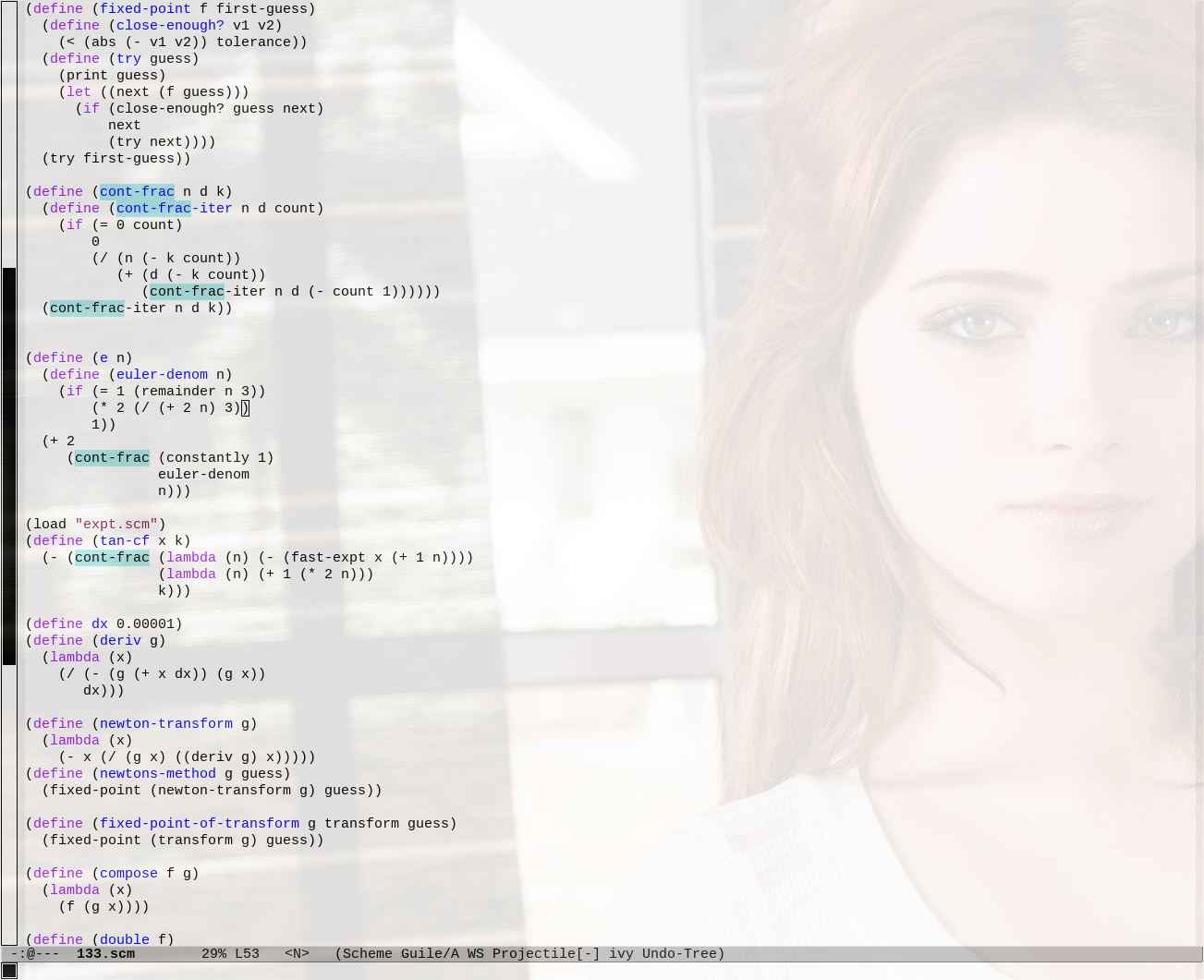Click the (print guess) expression
Screen dimensions: 1204x980
point(112,75)
